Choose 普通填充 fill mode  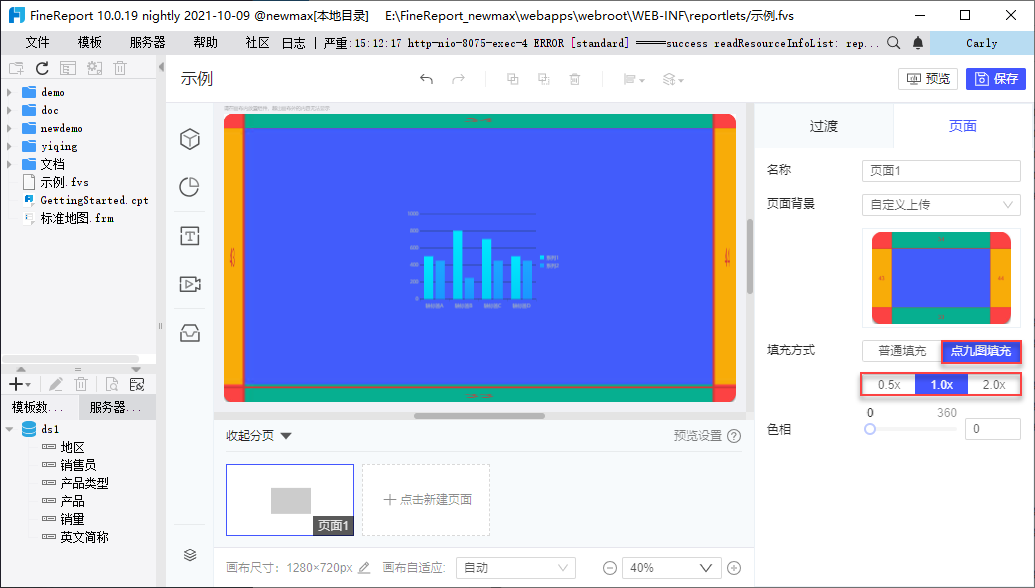pyautogui.click(x=902, y=351)
